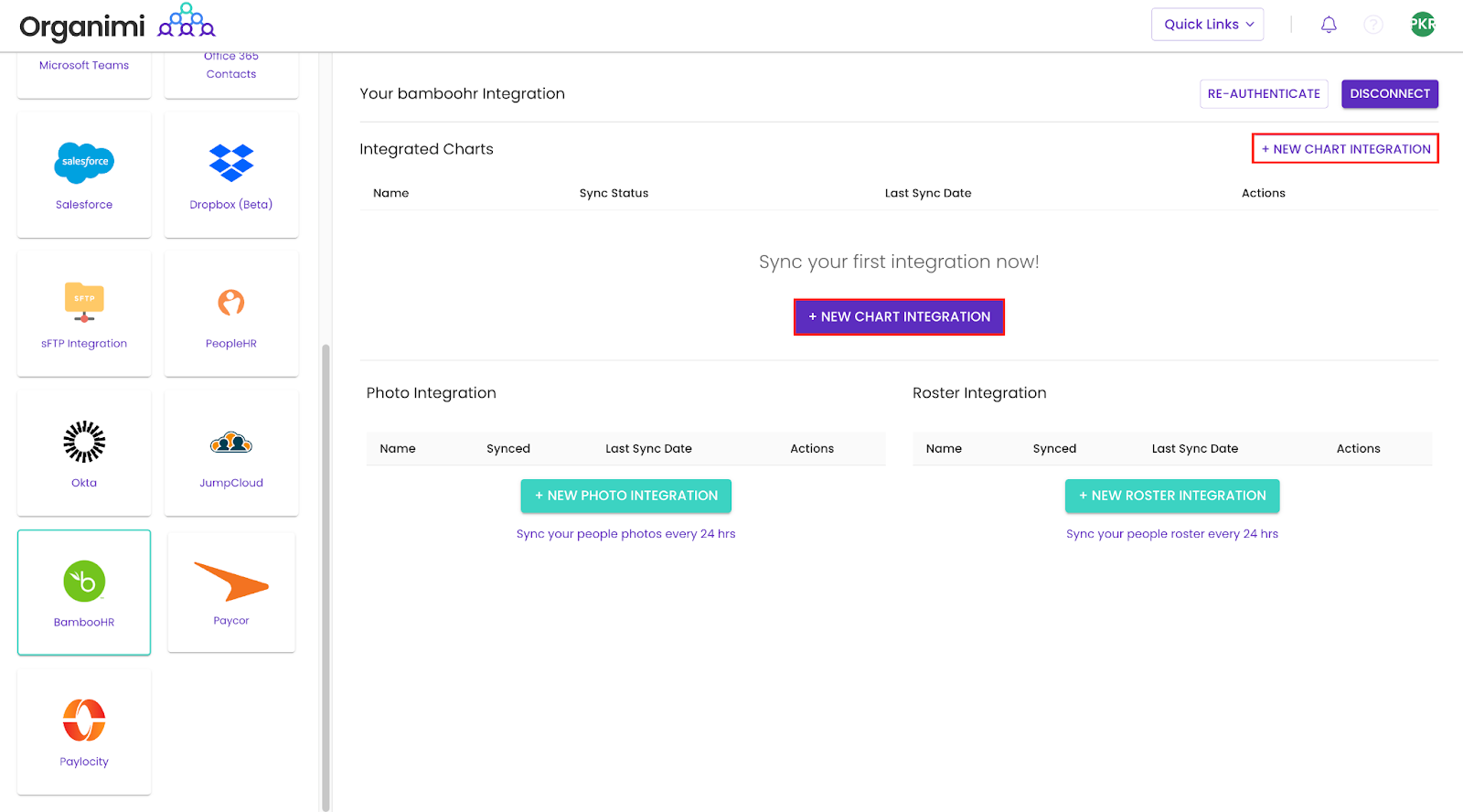Click the Organimi logo
1463x812 pixels.
(x=117, y=24)
